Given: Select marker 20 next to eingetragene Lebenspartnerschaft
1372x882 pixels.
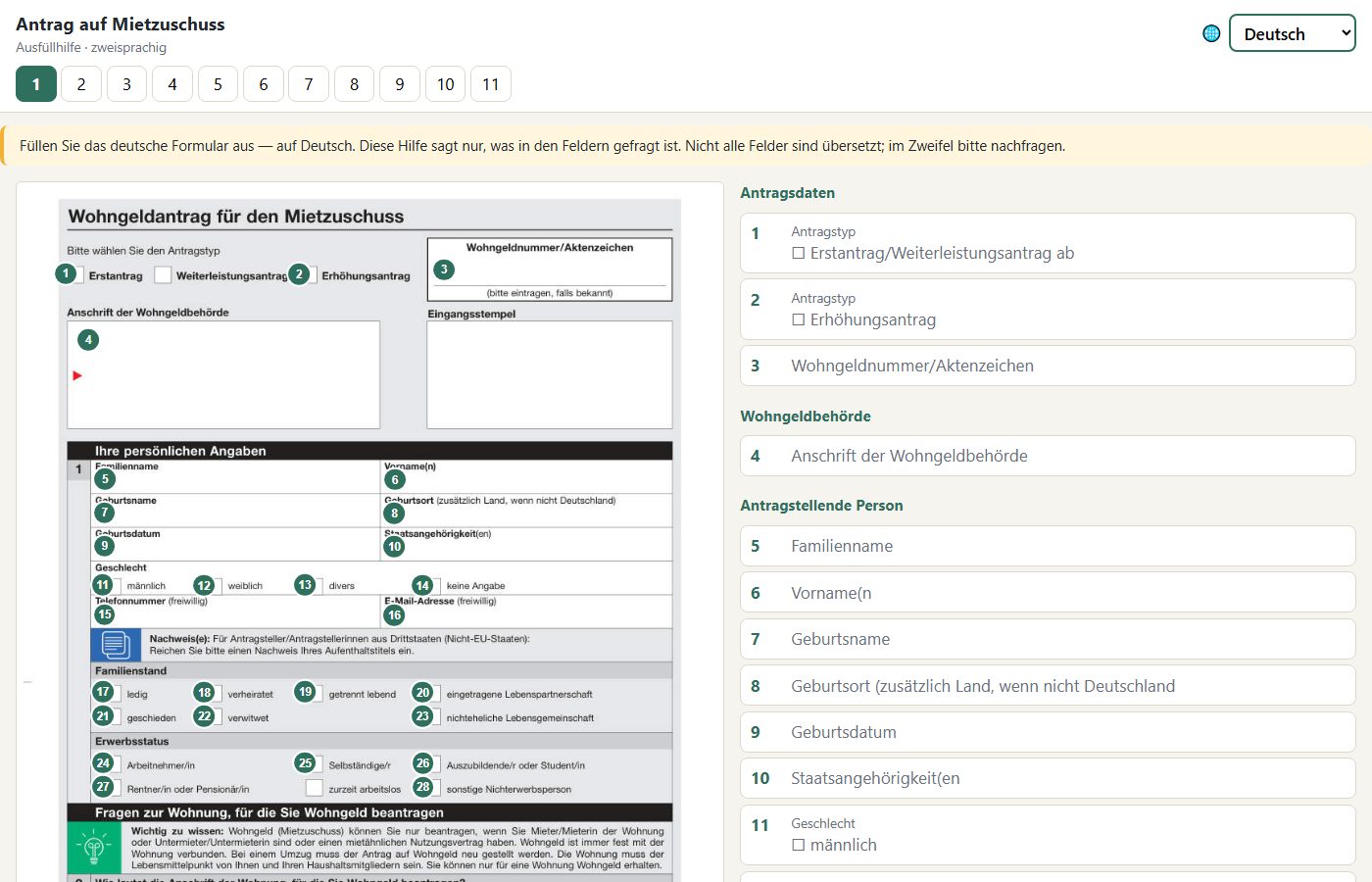Looking at the screenshot, I should point(422,692).
